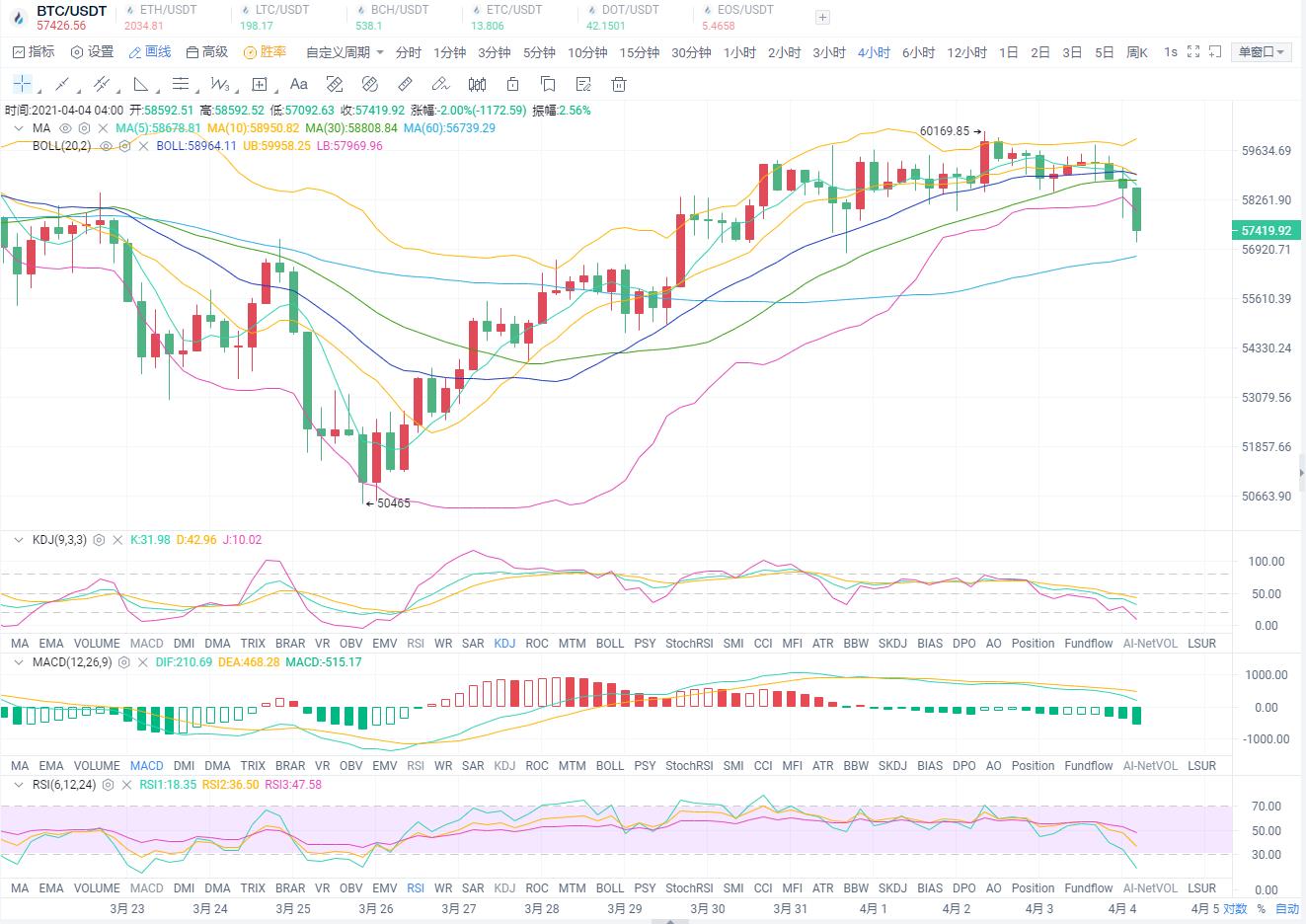Open the 自定义周期 custom period dropdown
1306x924 pixels.
pos(345,52)
